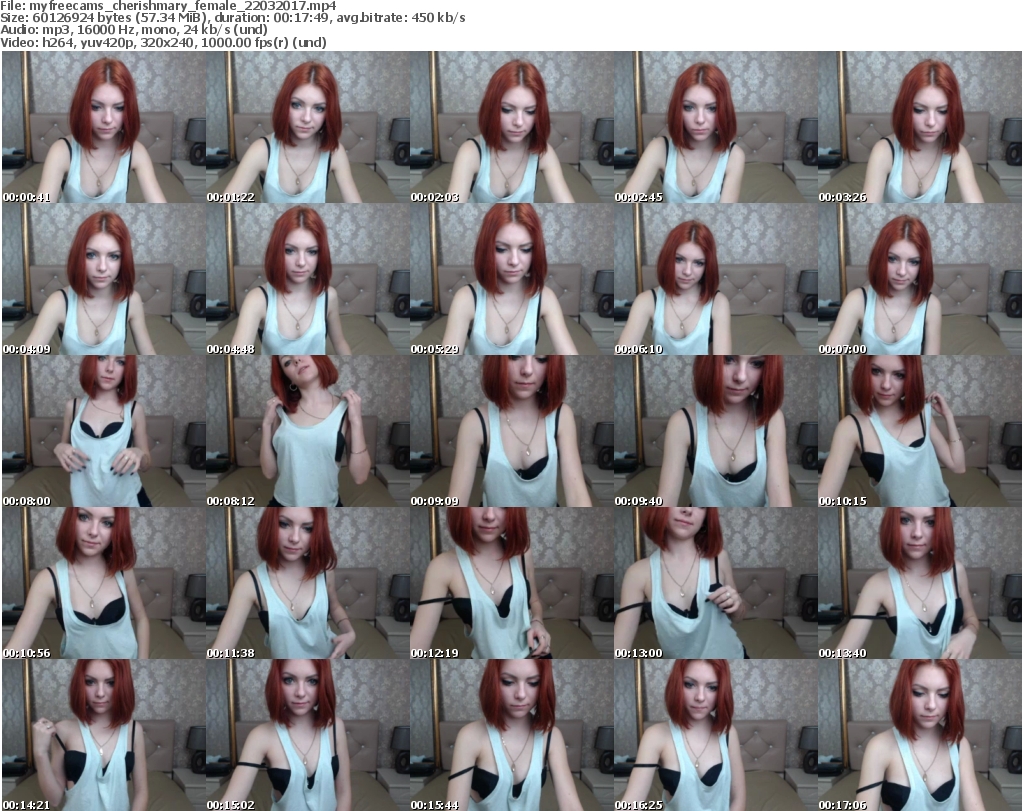Select the thumbnail stamped 00:03:26

click(920, 127)
